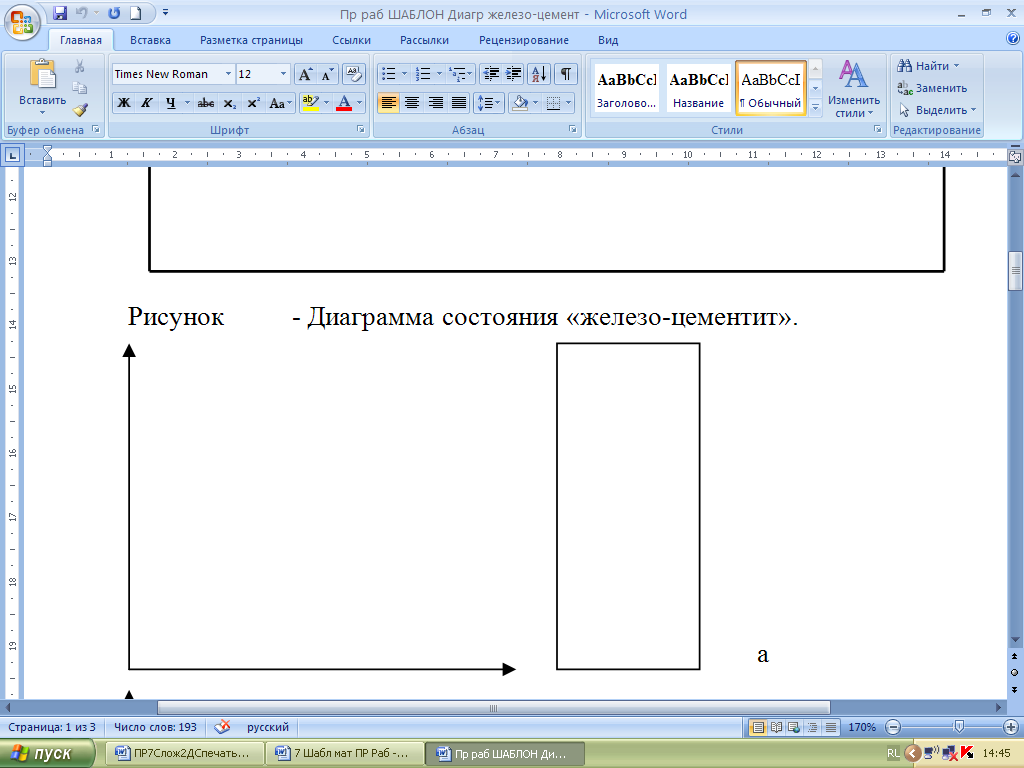Expand the styles gallery with the More arrow
Screen dimensions: 1024x768
click(x=816, y=108)
